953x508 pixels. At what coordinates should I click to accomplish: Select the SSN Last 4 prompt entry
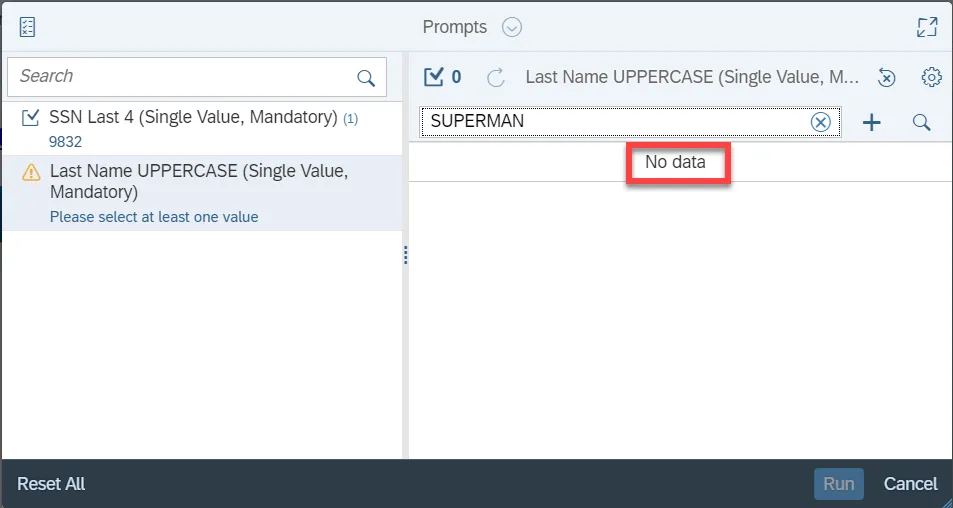[x=192, y=118]
